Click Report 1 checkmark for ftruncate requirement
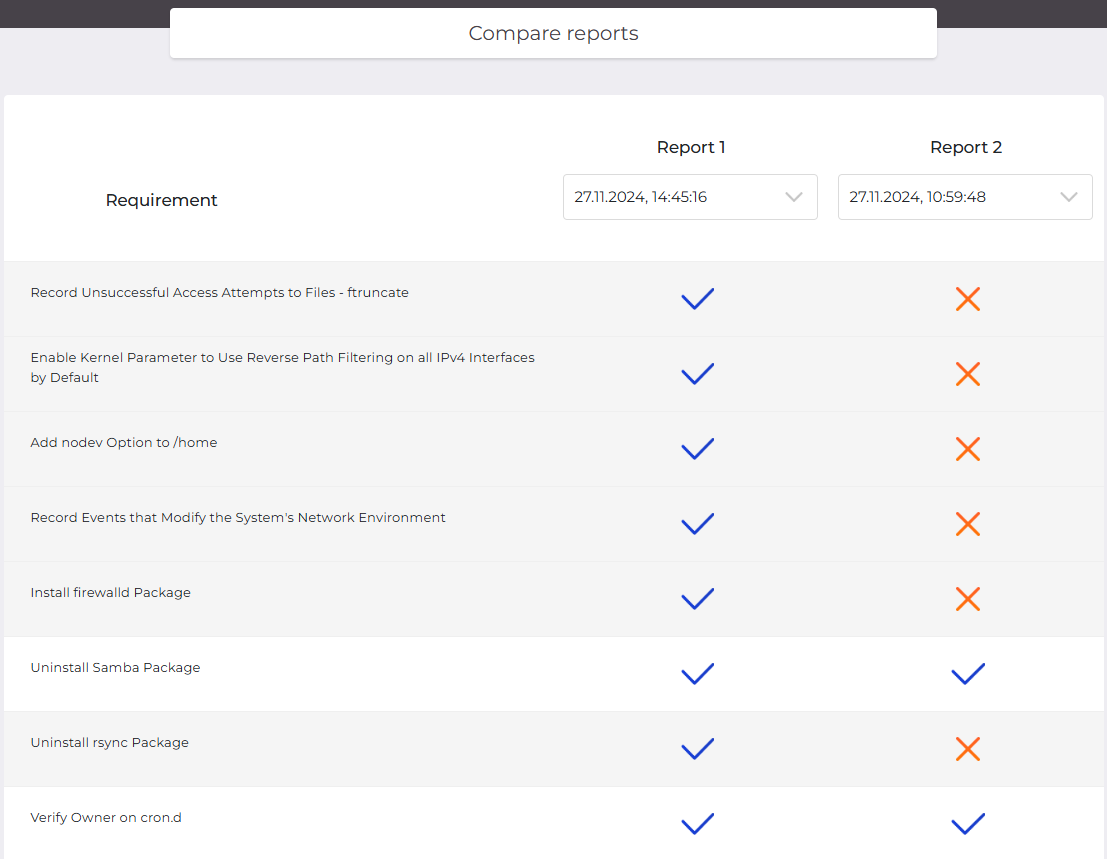The width and height of the screenshot is (1107, 859). pos(697,299)
